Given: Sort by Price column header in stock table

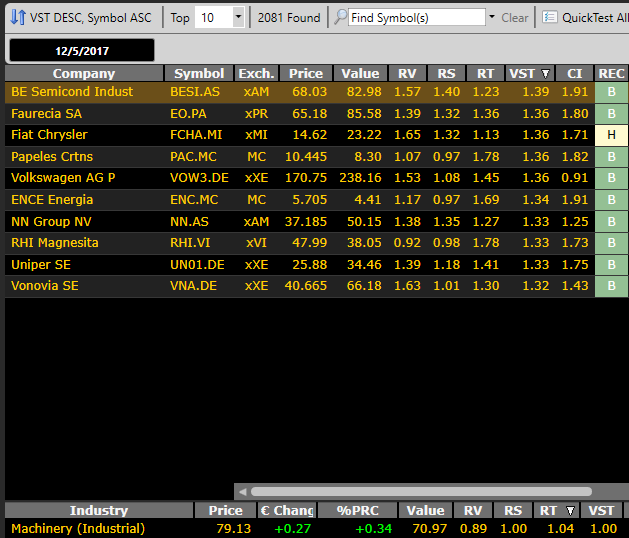Looking at the screenshot, I should pyautogui.click(x=306, y=73).
